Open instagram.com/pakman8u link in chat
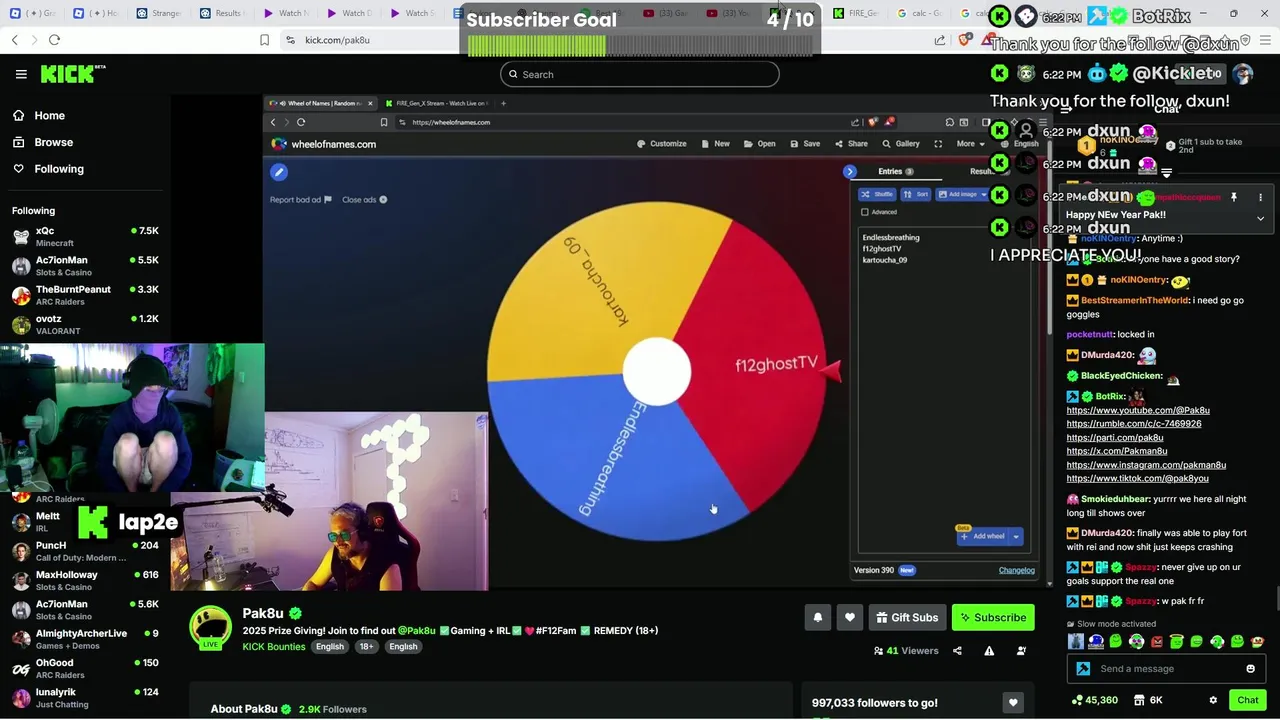This screenshot has height=720, width=1280. tap(1146, 465)
